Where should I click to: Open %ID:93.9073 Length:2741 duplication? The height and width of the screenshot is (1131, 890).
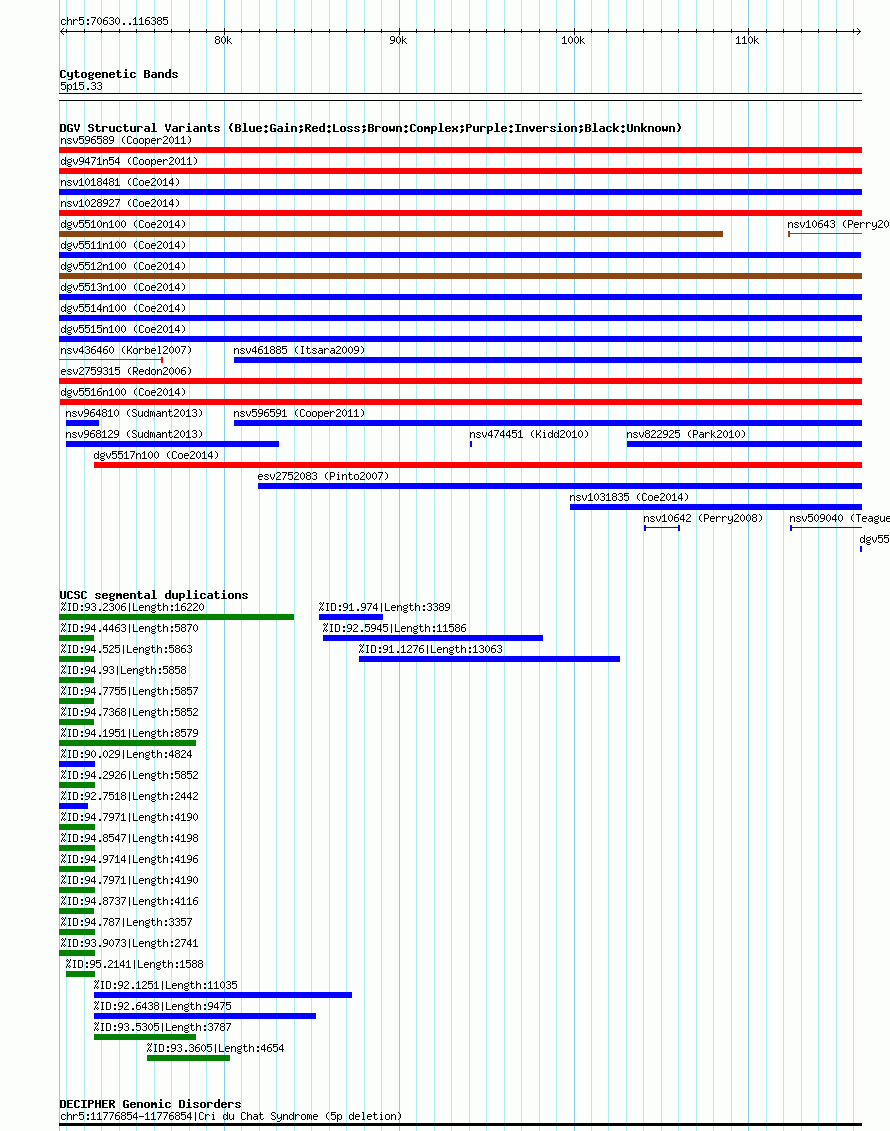coord(76,953)
